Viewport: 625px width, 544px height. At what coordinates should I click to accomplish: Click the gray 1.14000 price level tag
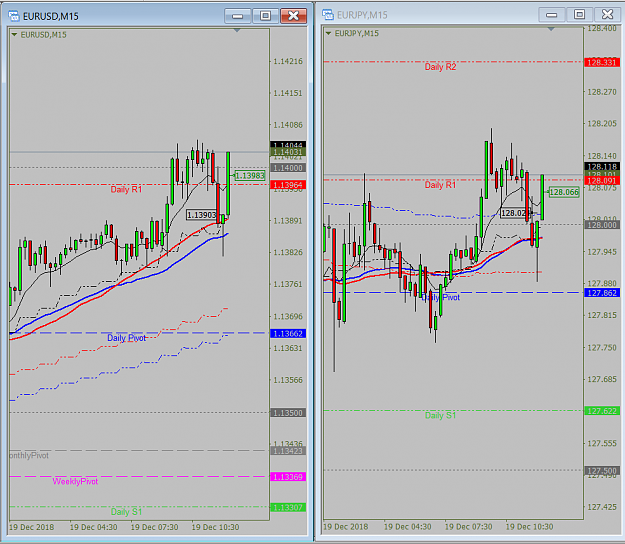point(288,168)
